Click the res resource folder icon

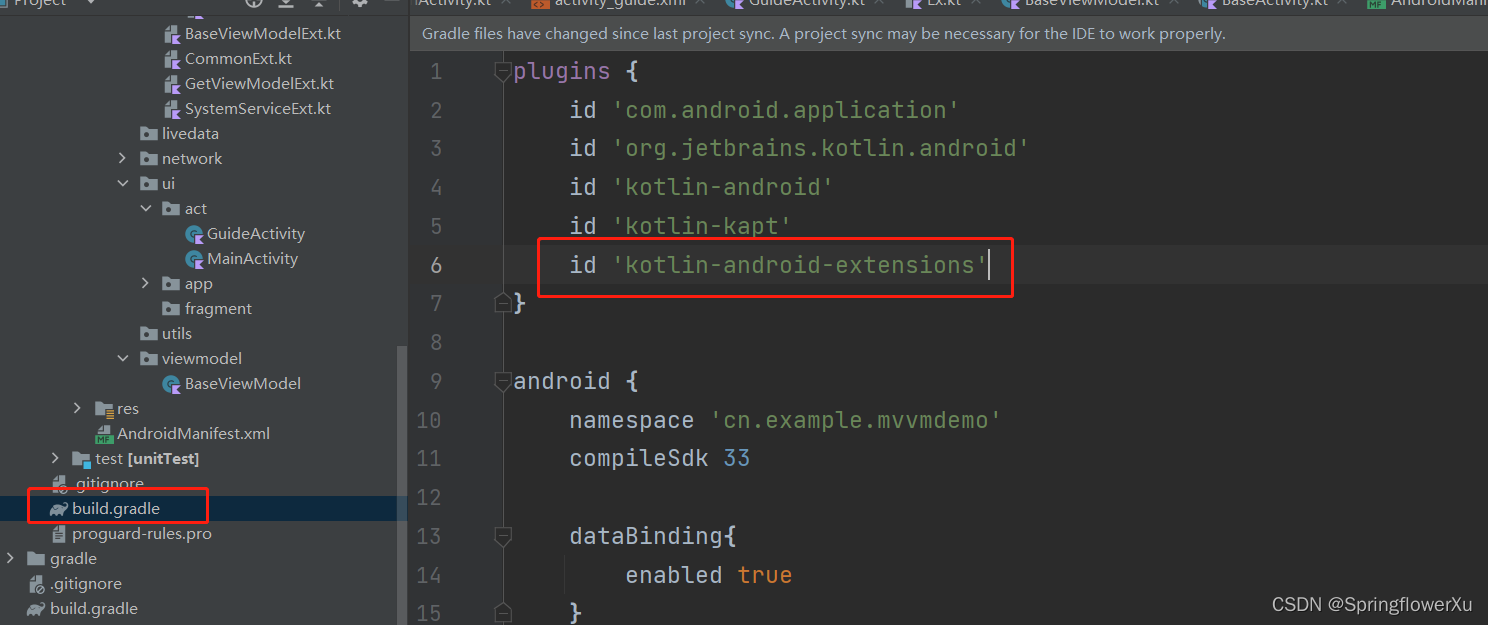tap(104, 409)
